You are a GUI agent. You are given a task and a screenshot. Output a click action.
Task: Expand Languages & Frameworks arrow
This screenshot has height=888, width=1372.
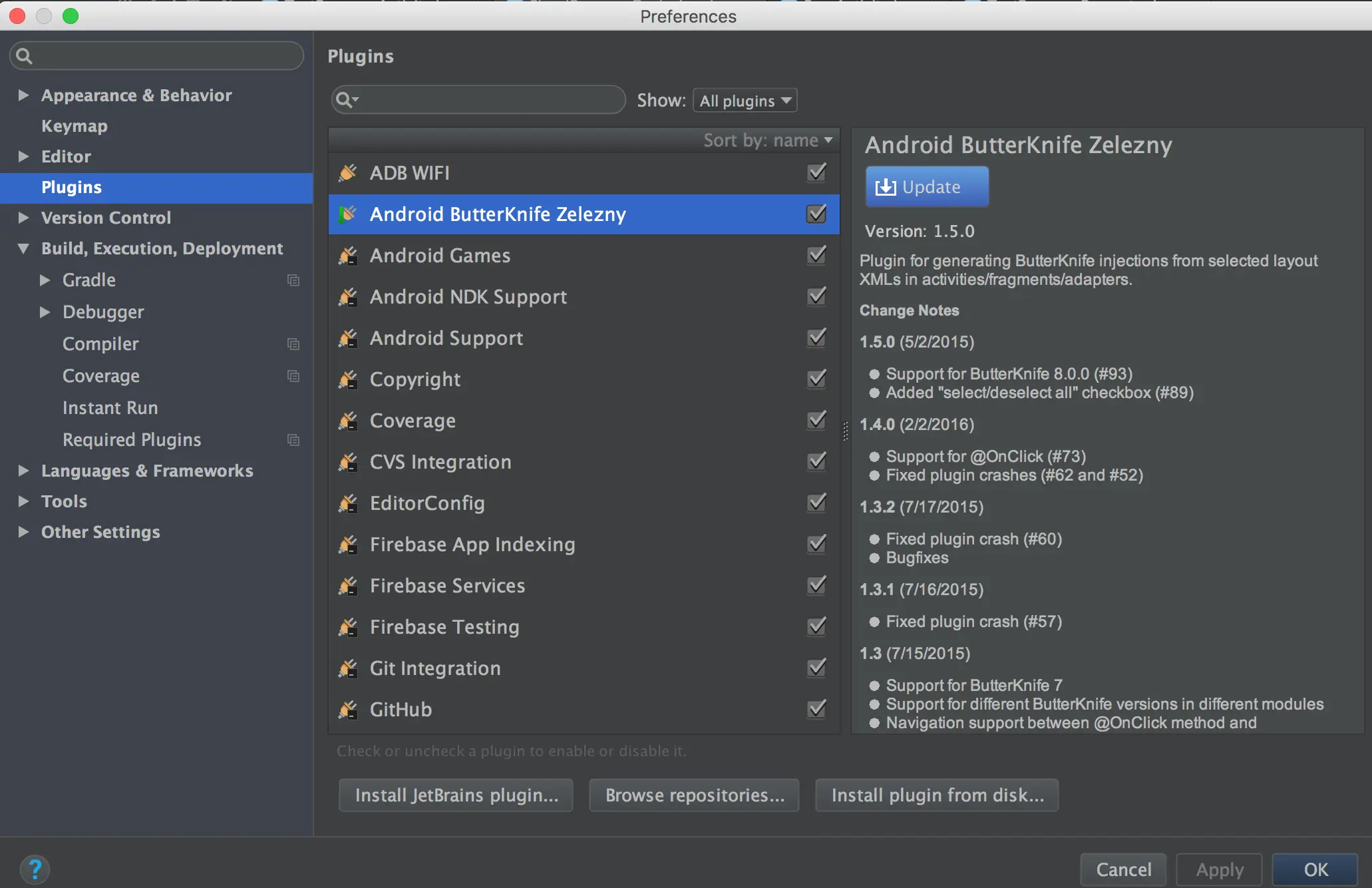click(x=23, y=471)
